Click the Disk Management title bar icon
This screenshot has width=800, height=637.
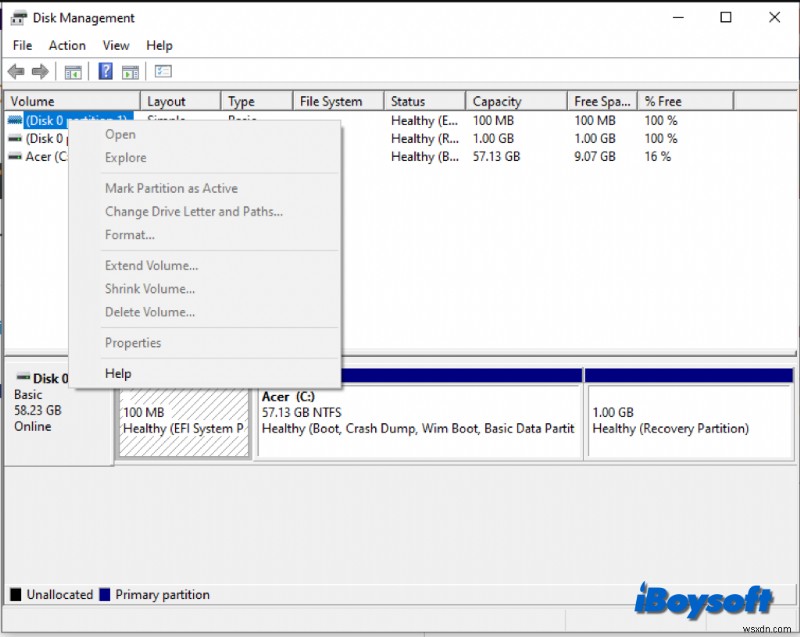pyautogui.click(x=19, y=18)
